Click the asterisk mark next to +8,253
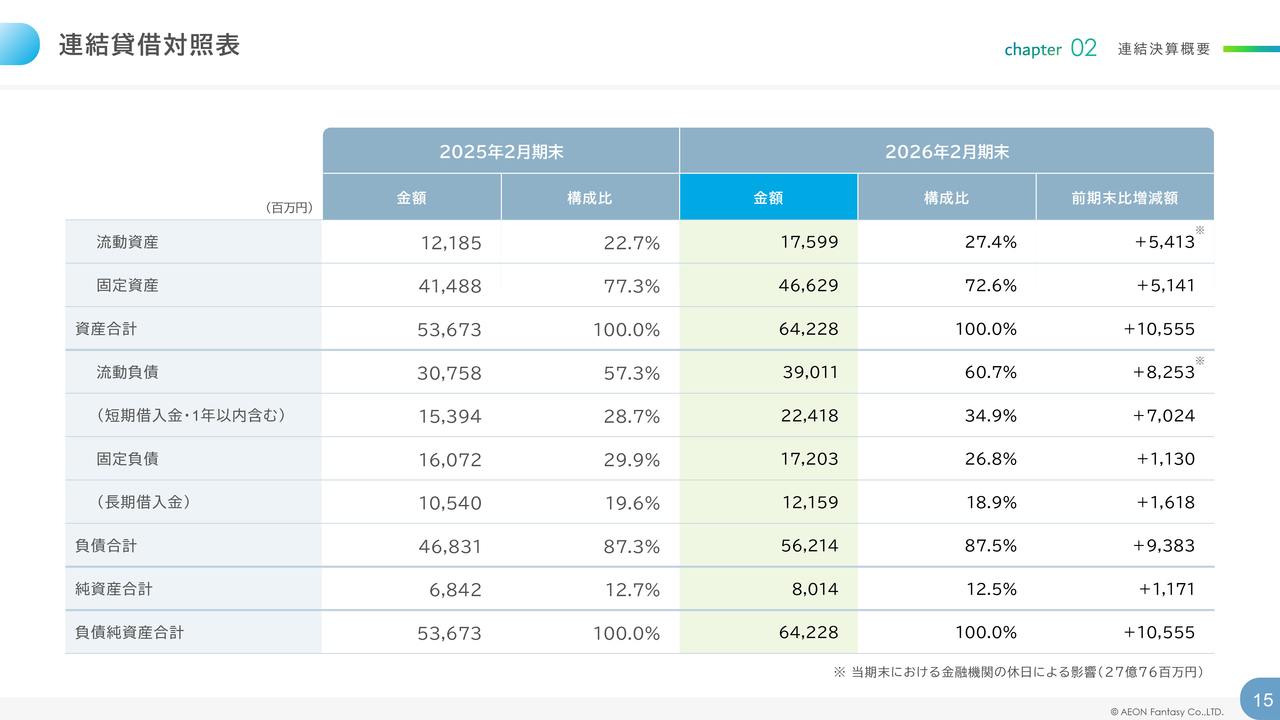1280x720 pixels. 1200,360
